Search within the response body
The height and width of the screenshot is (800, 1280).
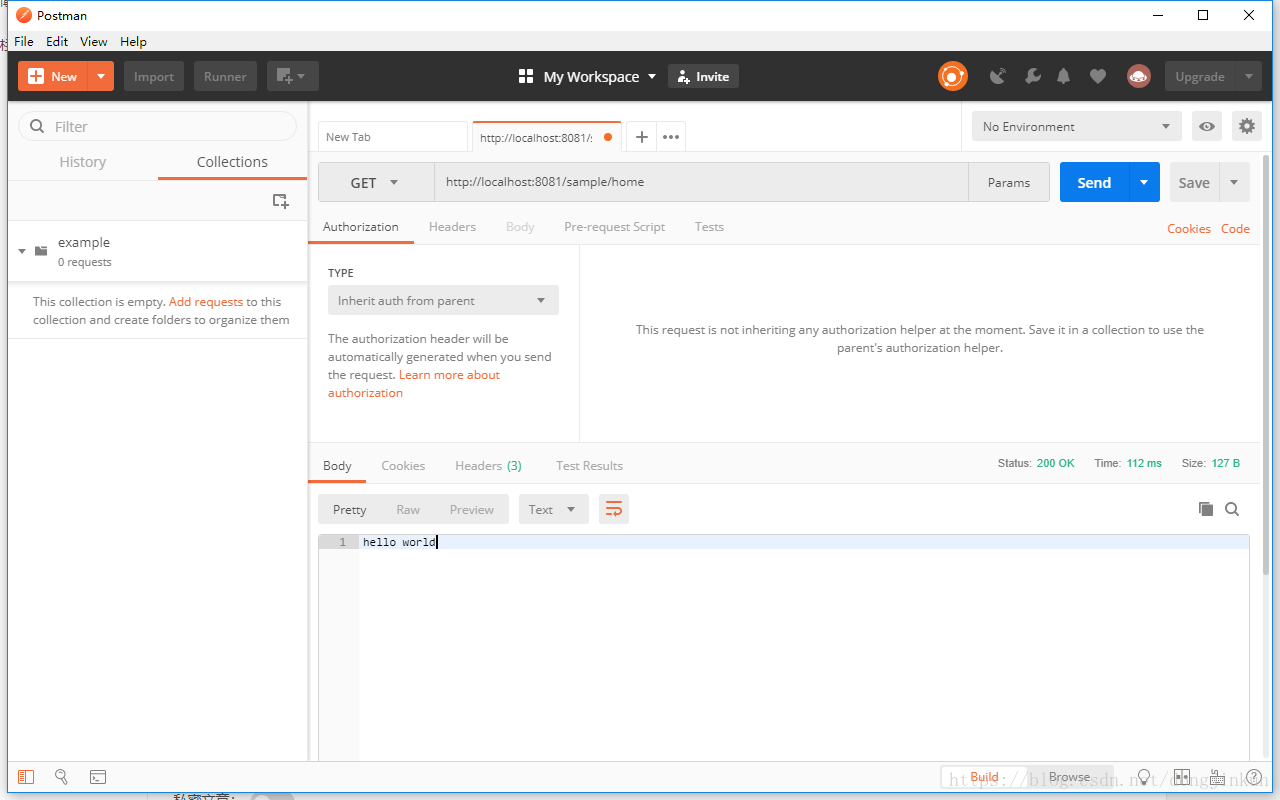(1232, 509)
